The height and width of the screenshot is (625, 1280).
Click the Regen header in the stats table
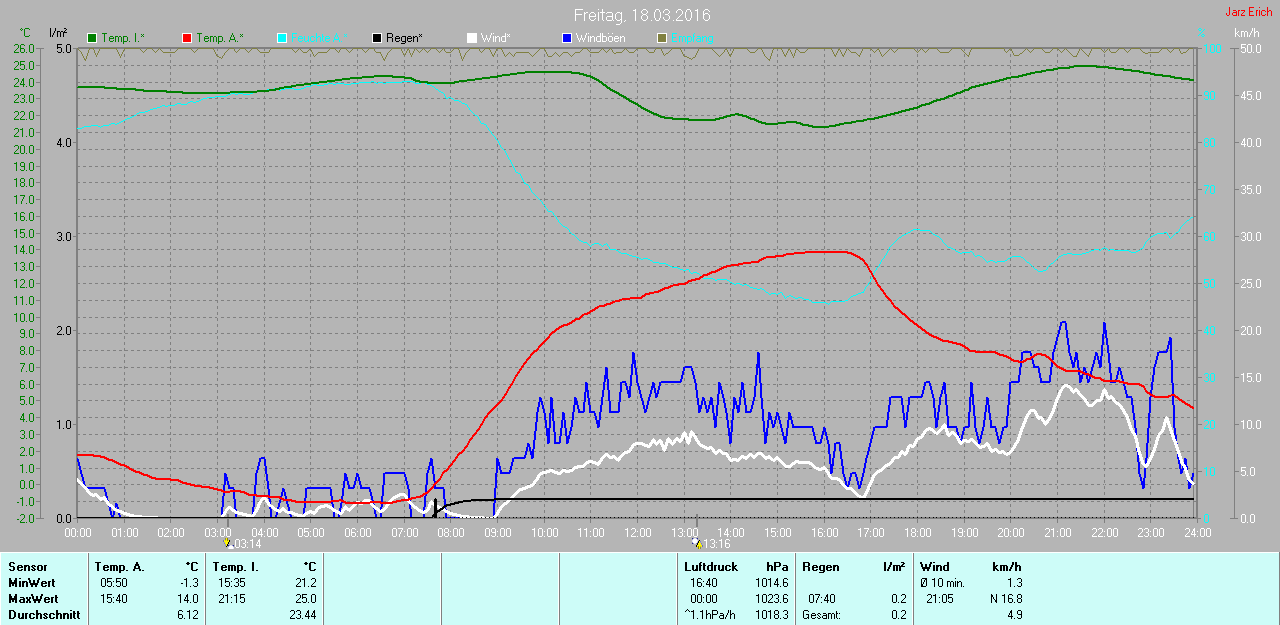point(820,567)
